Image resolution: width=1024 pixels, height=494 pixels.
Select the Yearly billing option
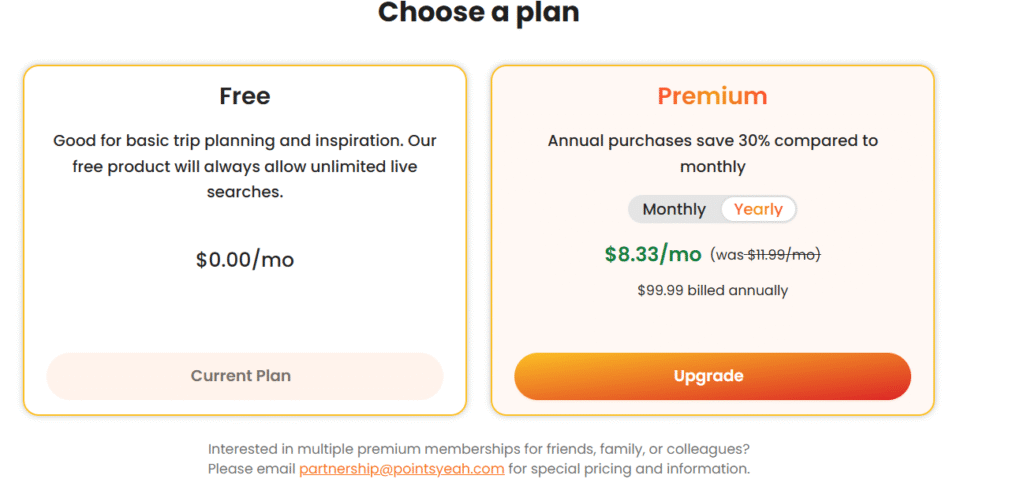758,209
